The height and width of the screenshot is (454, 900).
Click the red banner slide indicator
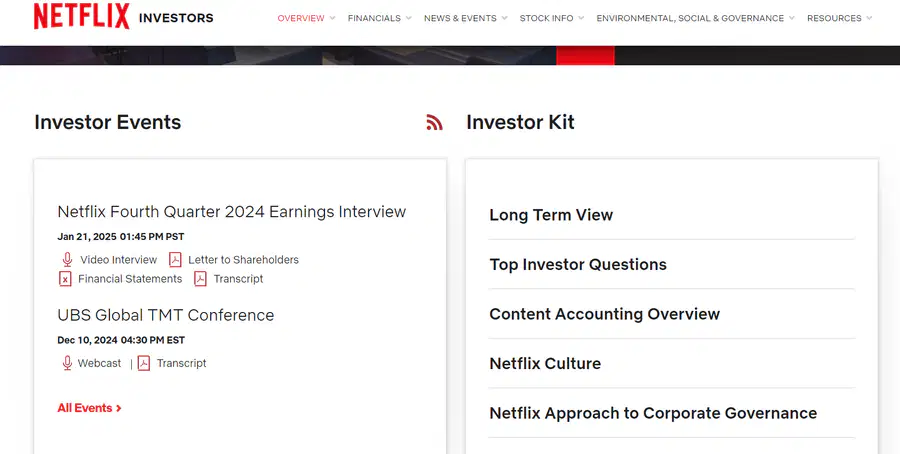click(585, 56)
